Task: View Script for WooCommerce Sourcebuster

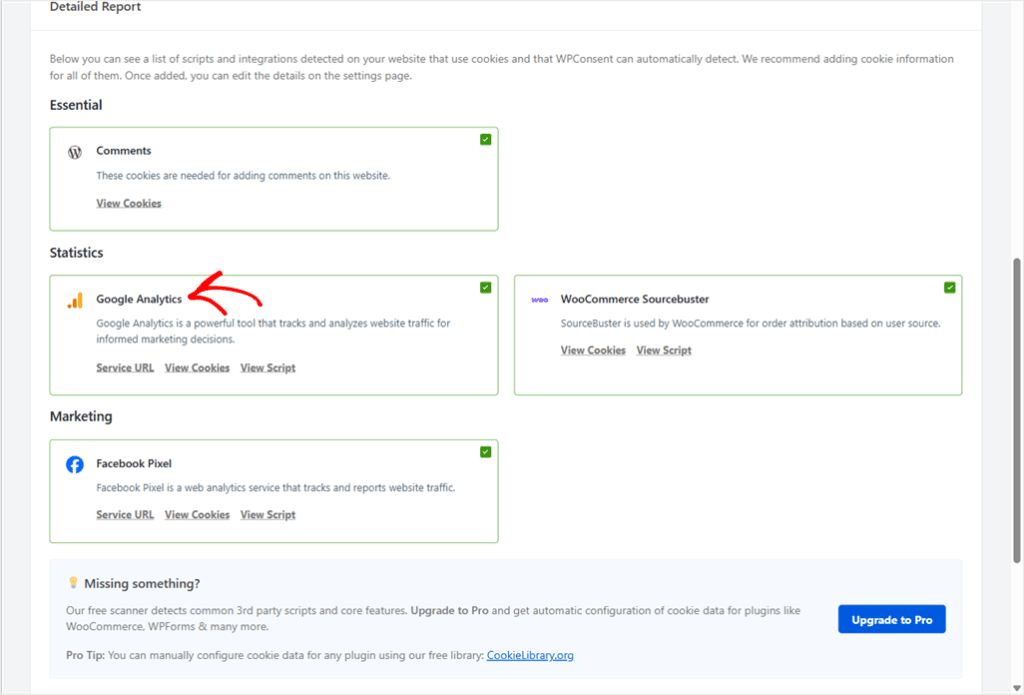Action: coord(664,350)
